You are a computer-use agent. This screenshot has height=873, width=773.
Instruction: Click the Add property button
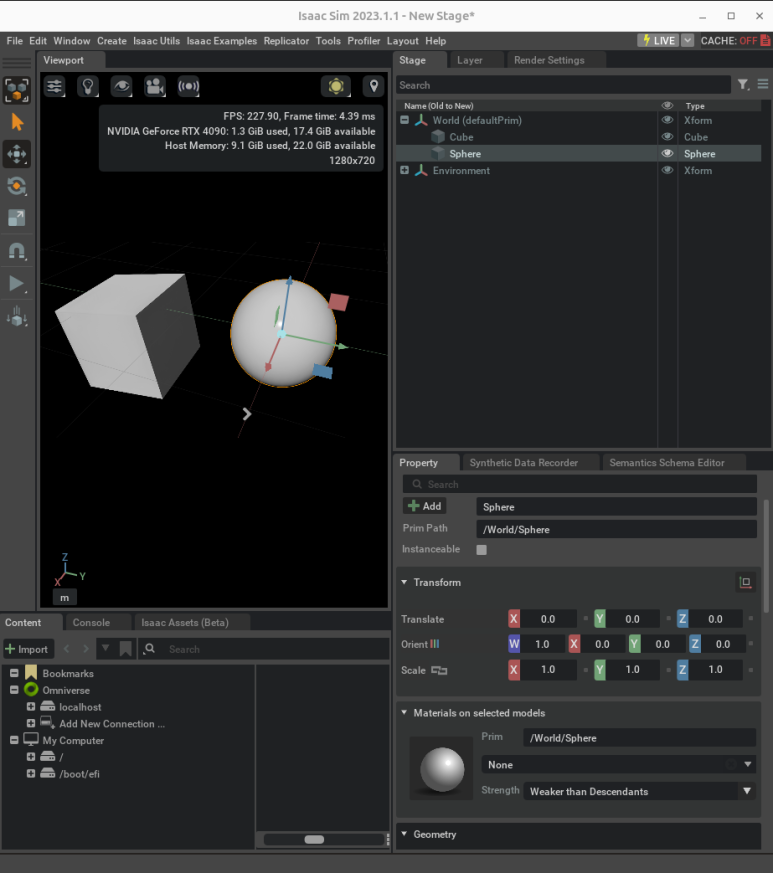pyautogui.click(x=424, y=506)
